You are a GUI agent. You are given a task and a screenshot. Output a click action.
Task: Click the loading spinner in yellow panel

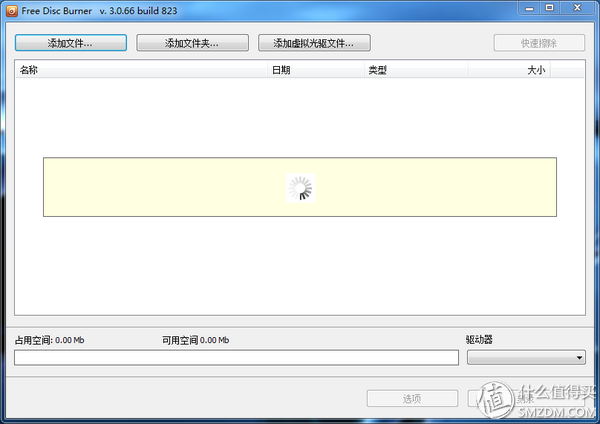pos(300,188)
